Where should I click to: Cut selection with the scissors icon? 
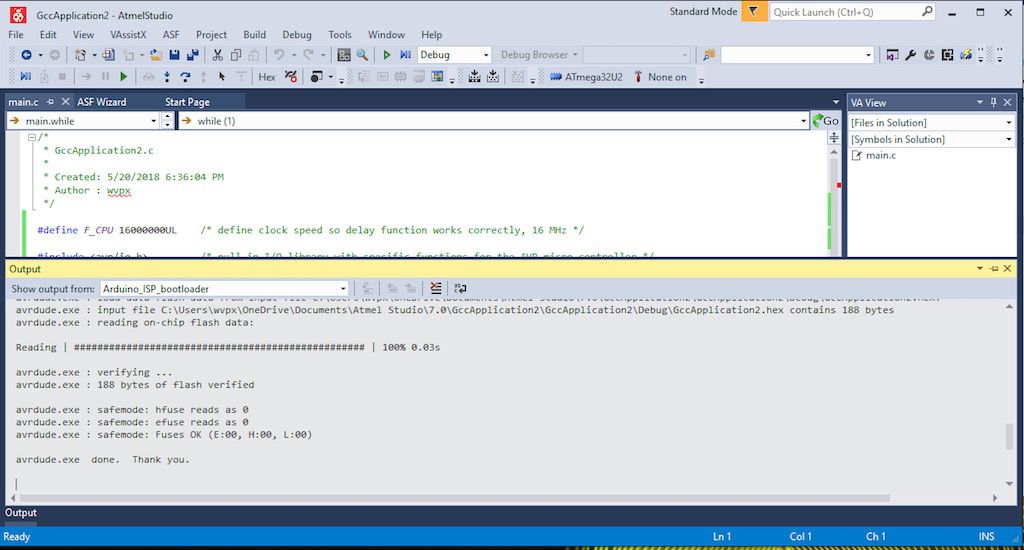pyautogui.click(x=217, y=56)
